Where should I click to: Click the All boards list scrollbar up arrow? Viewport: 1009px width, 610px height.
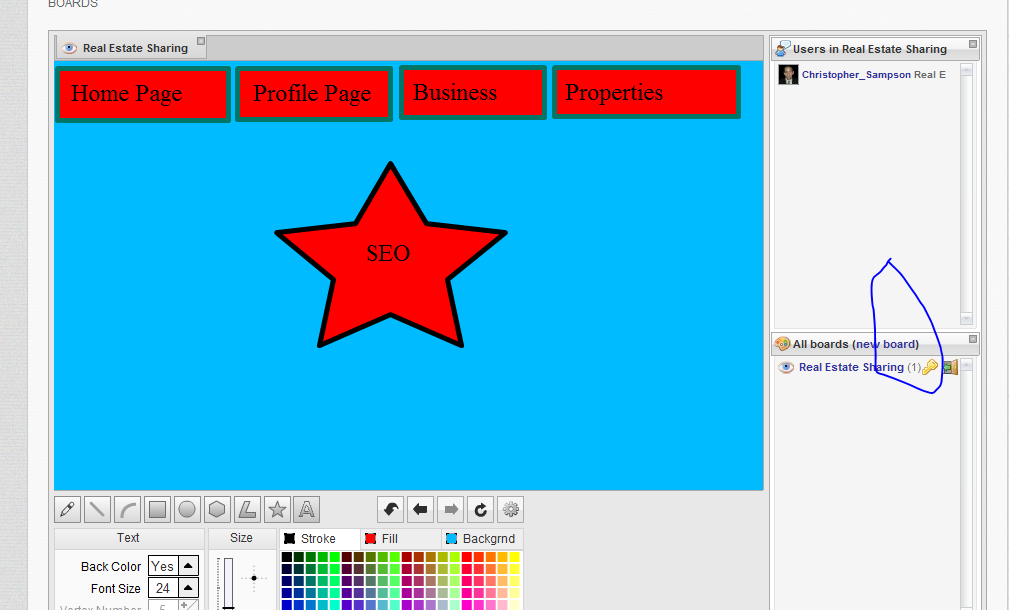pos(966,365)
